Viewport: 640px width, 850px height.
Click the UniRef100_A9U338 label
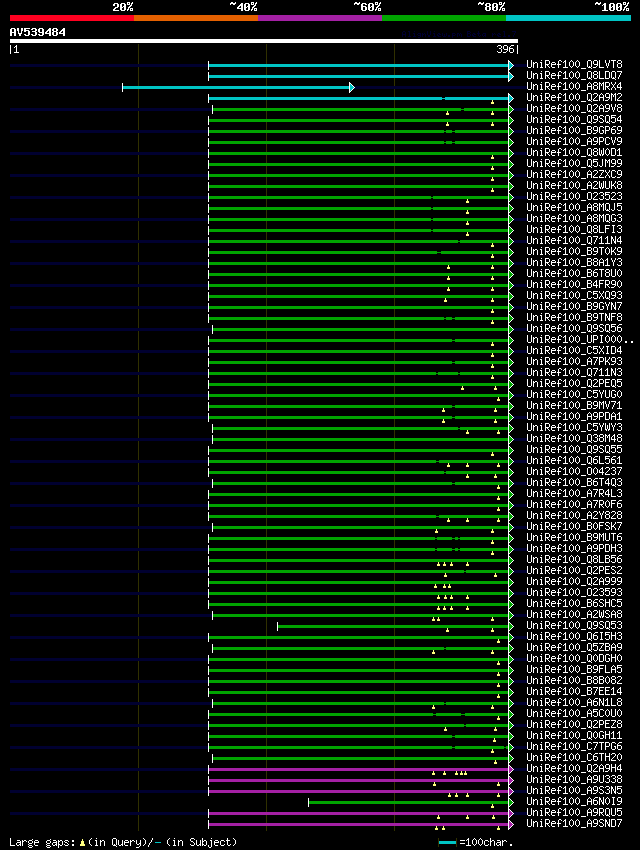tap(574, 780)
